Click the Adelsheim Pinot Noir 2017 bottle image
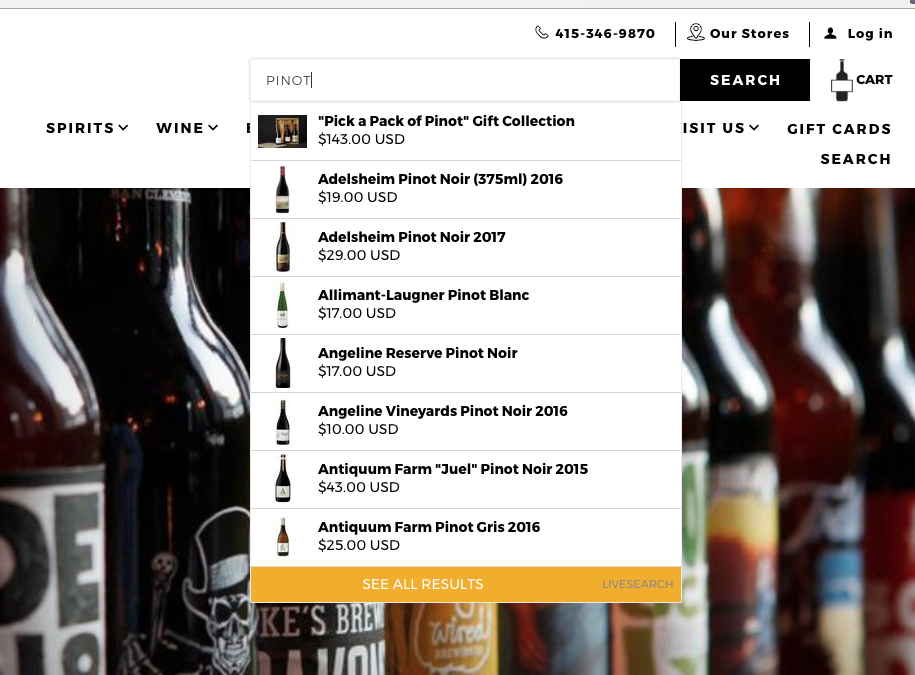 (282, 247)
